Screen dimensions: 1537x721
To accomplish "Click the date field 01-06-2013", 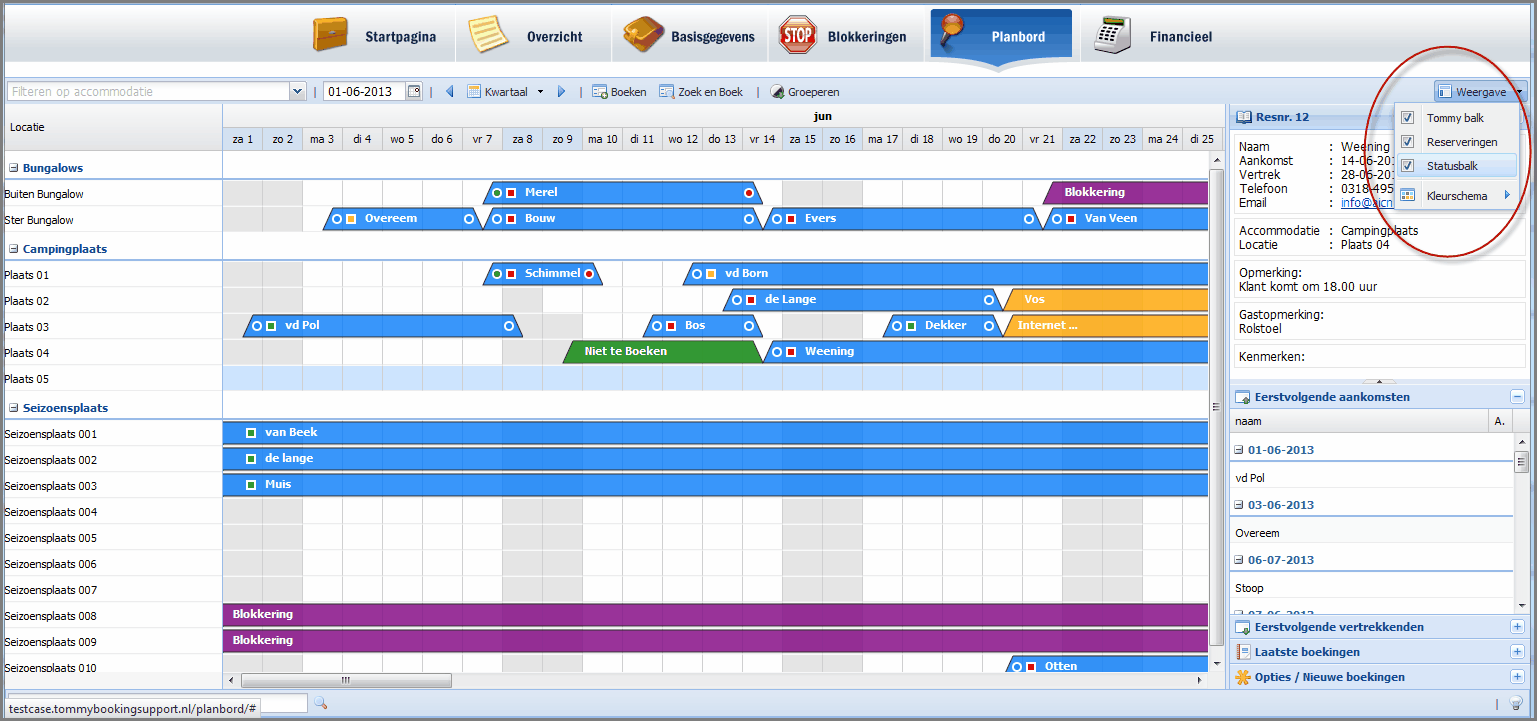I will [365, 91].
